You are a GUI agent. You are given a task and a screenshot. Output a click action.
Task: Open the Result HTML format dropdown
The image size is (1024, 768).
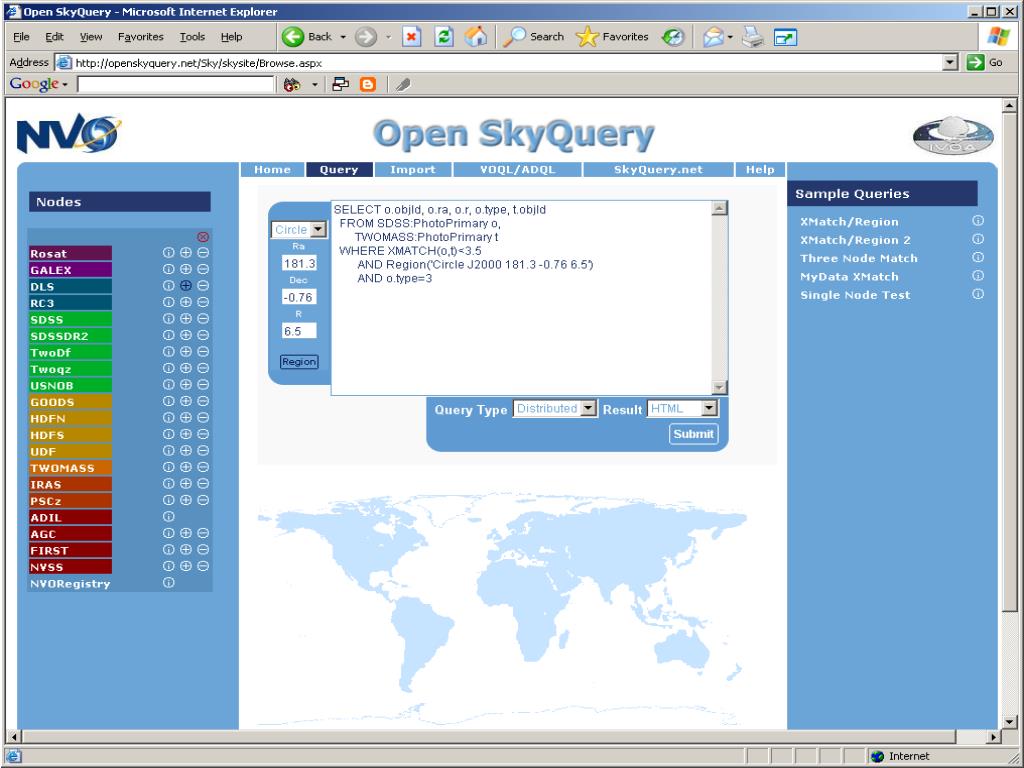[x=709, y=408]
